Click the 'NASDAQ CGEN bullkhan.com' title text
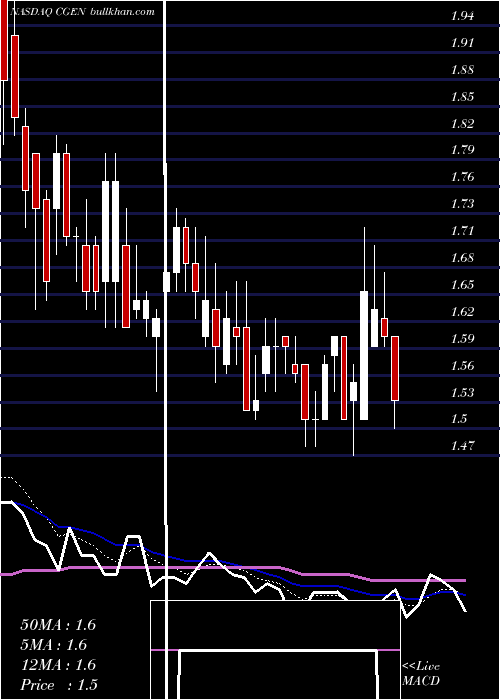This screenshot has width=500, height=700. click(x=82, y=12)
